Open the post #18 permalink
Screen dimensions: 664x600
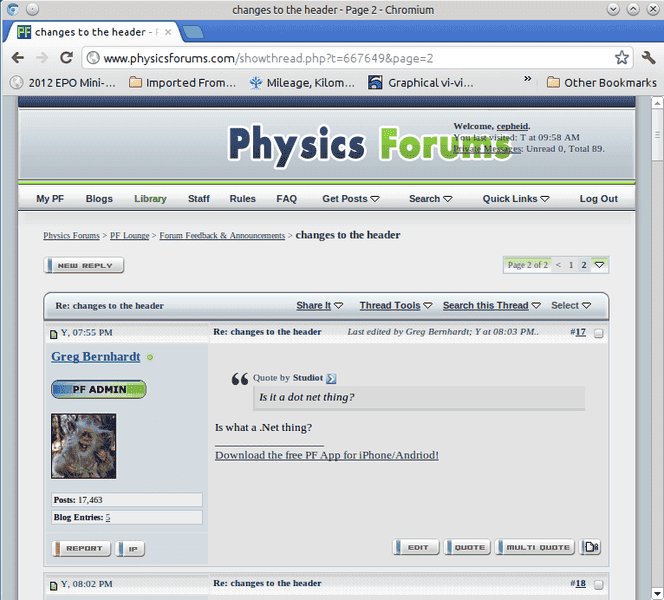click(x=580, y=583)
